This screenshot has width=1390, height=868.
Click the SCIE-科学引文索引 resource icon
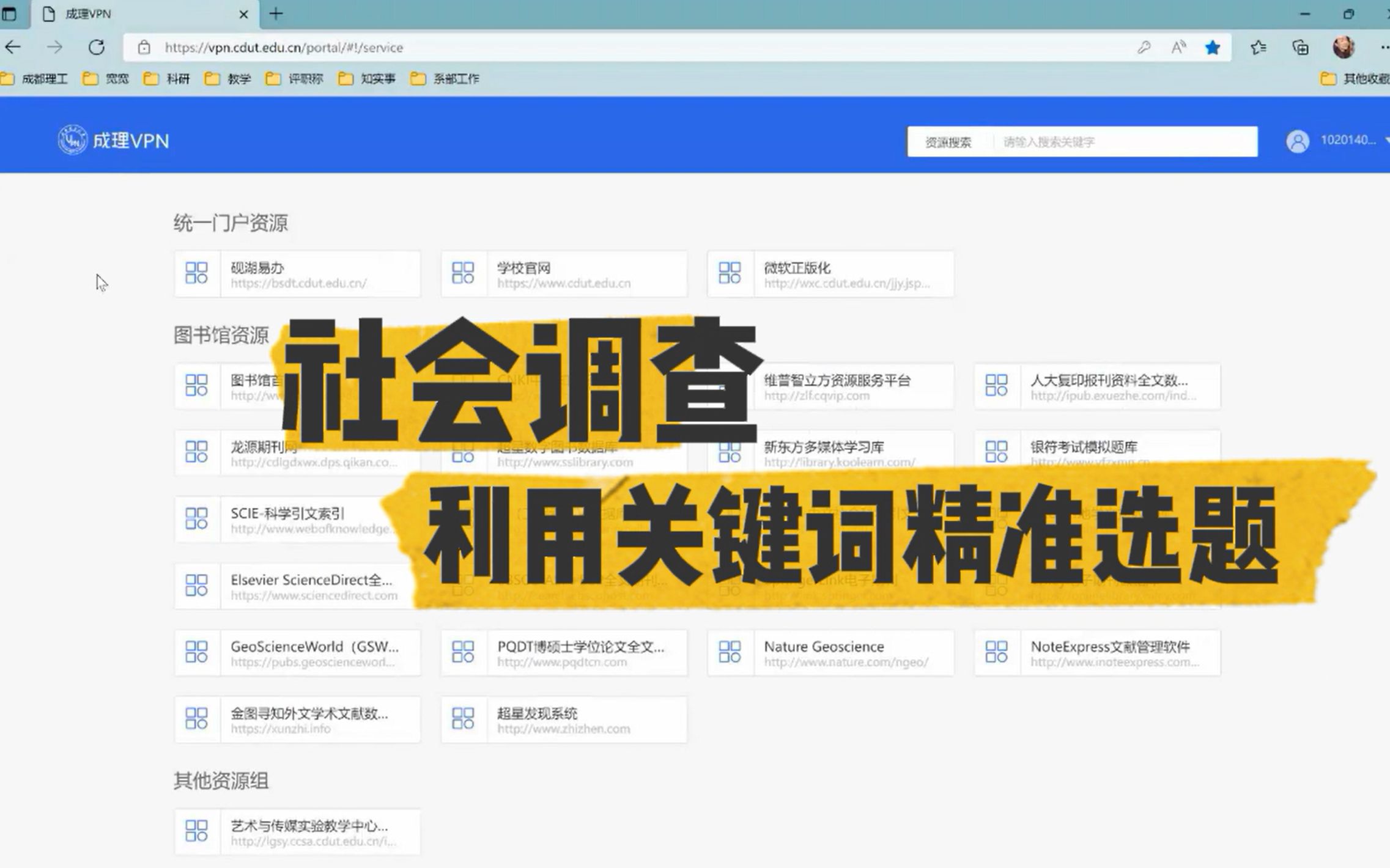(196, 519)
